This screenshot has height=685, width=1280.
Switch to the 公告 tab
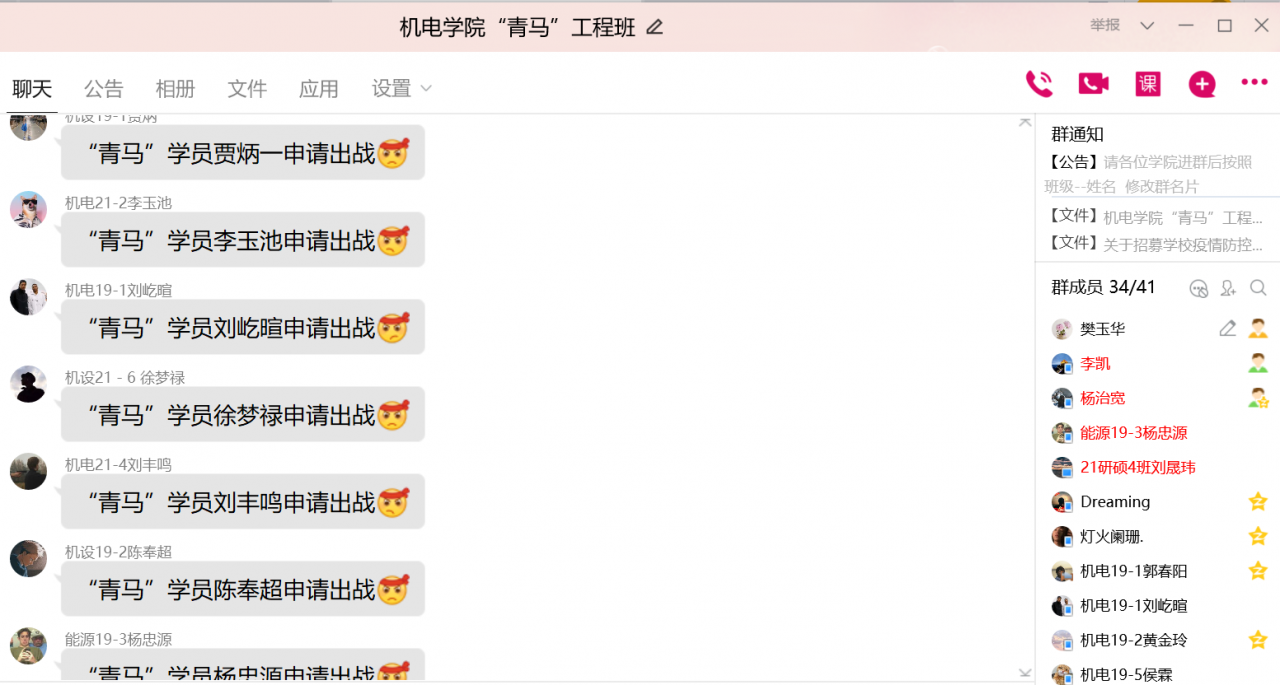pos(103,88)
